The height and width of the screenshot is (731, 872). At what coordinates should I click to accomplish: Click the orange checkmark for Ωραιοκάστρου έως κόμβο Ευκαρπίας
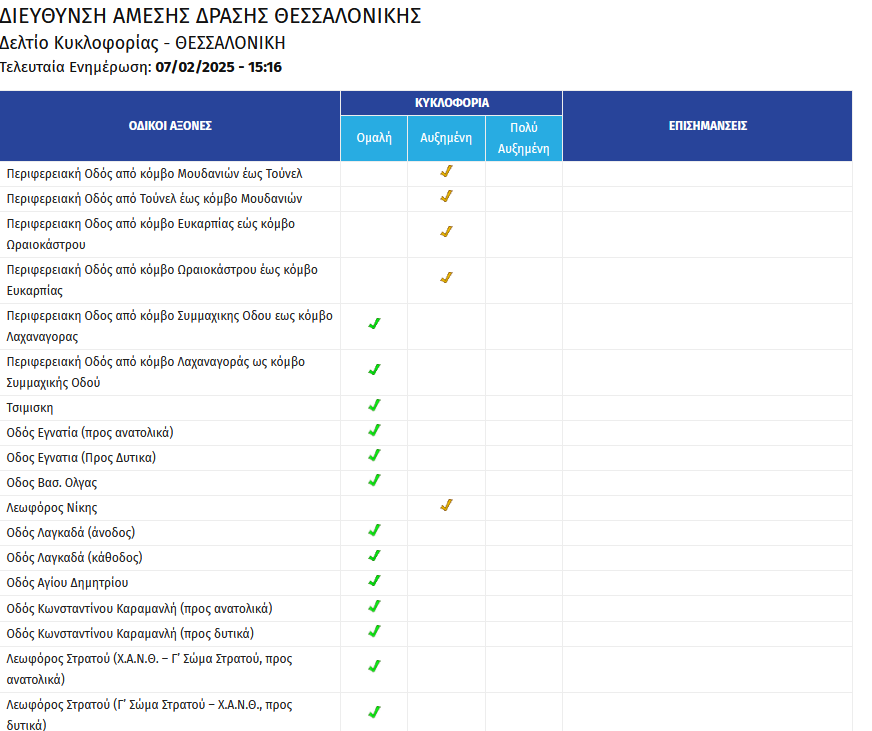(447, 278)
